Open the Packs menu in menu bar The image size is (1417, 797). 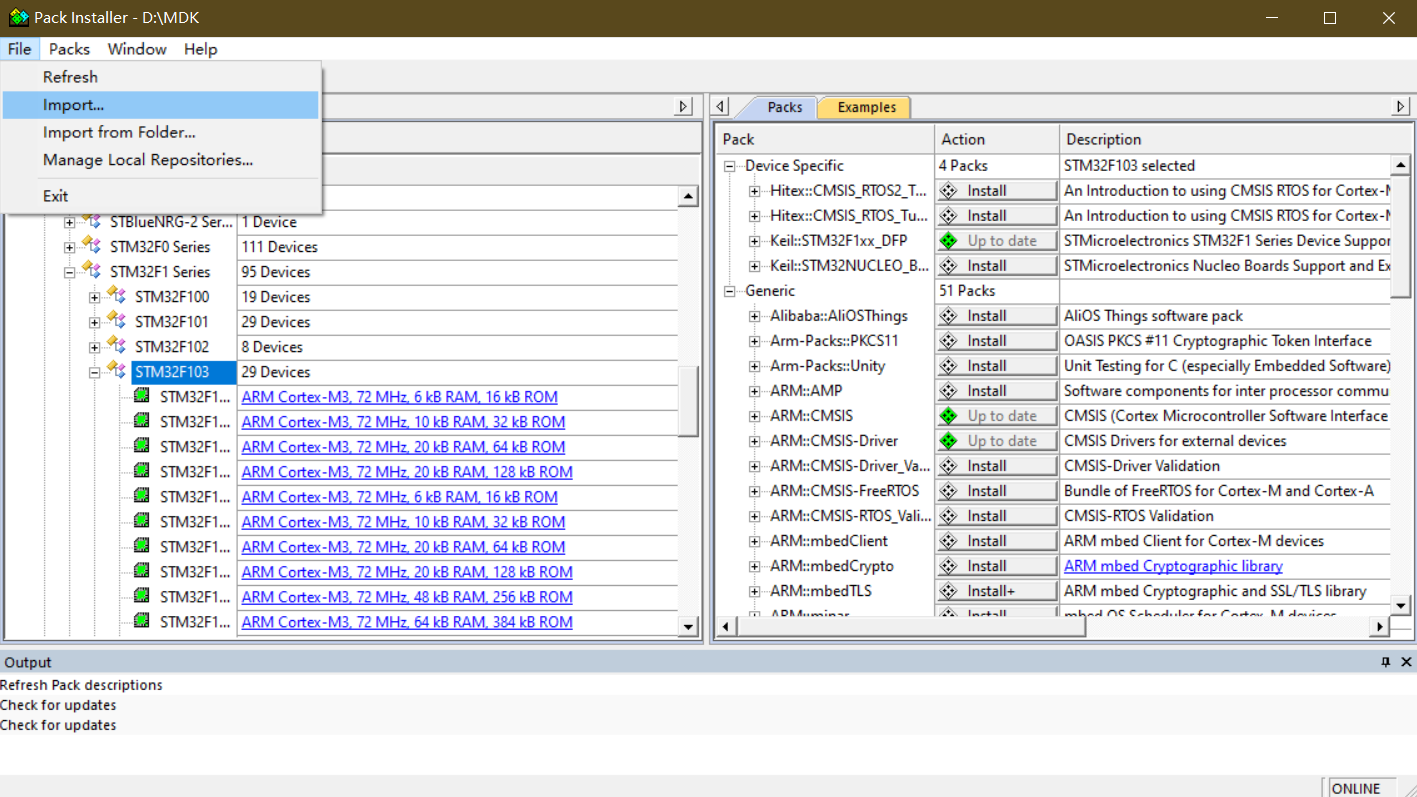[x=69, y=49]
